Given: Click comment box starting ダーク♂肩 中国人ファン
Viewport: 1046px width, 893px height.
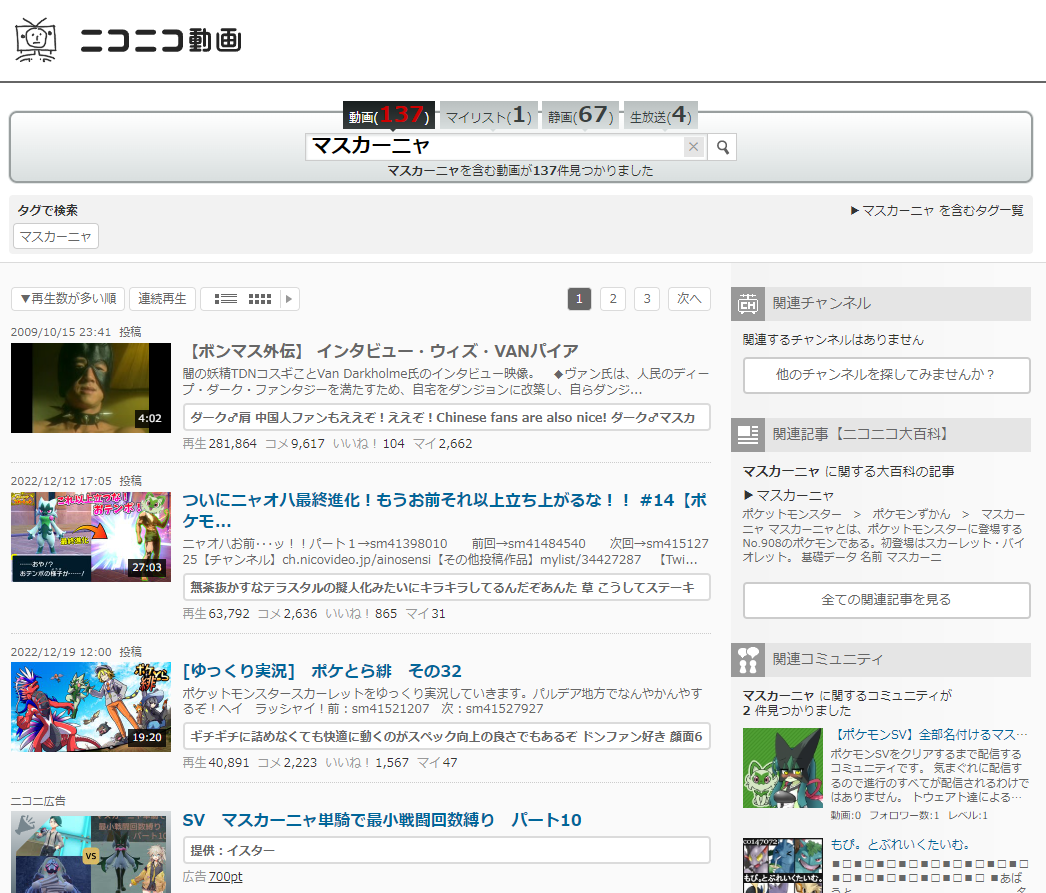Looking at the screenshot, I should click(x=446, y=417).
